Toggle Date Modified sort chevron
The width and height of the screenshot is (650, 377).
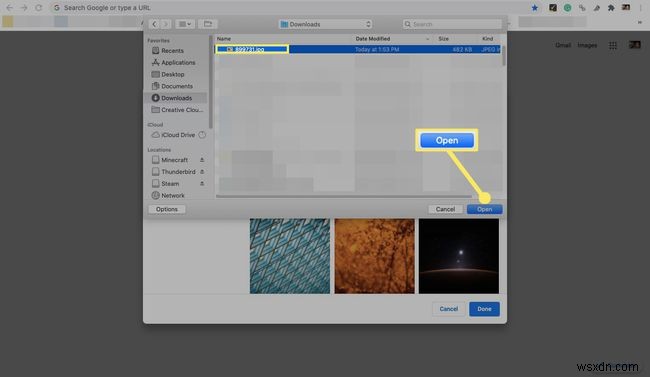[427, 39]
